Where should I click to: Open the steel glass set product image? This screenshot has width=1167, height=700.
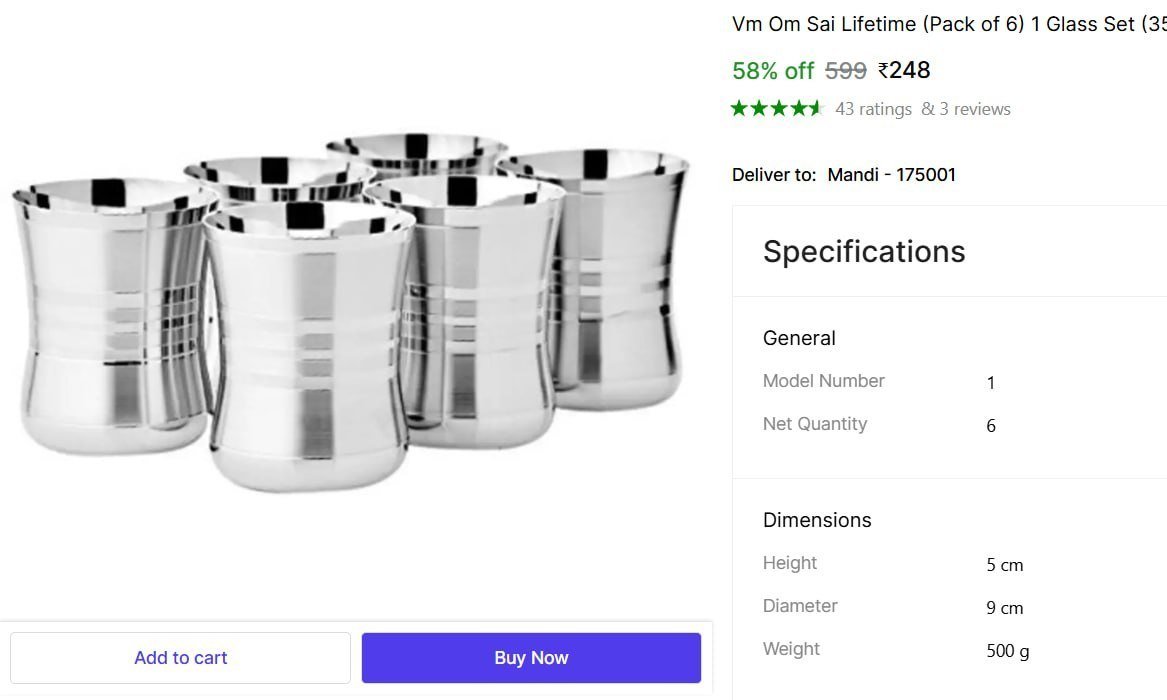tap(350, 310)
